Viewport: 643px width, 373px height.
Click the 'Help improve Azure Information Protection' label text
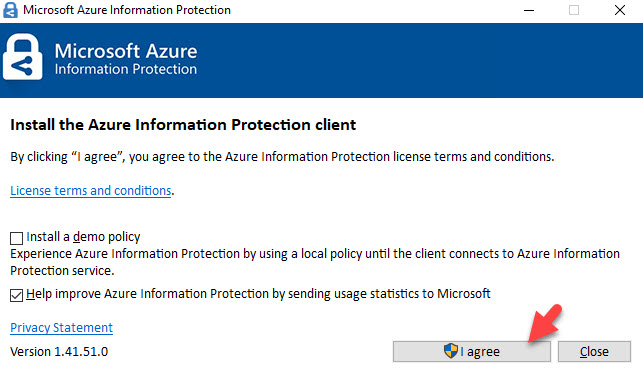(x=258, y=294)
